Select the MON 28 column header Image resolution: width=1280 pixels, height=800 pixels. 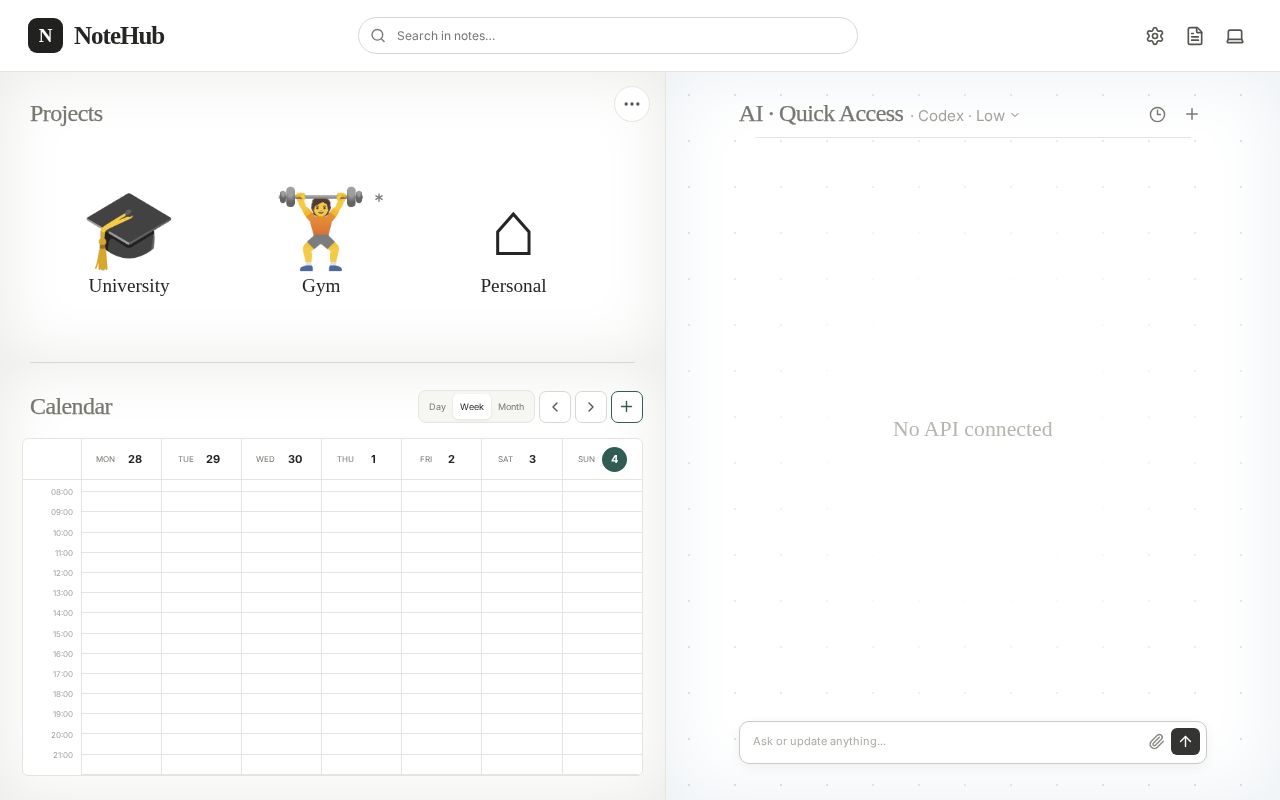point(121,459)
